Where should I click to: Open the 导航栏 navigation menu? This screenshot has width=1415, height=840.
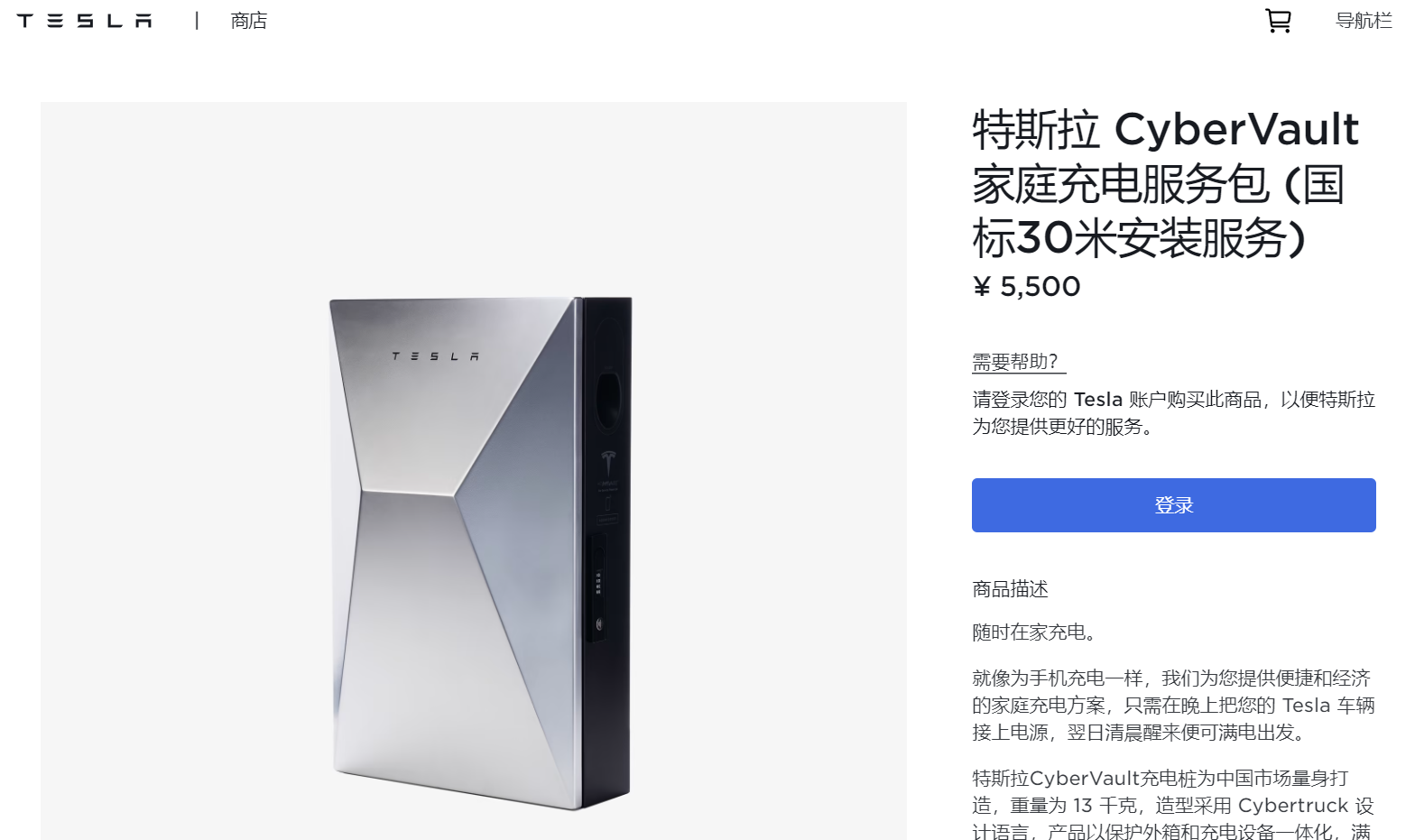pyautogui.click(x=1364, y=21)
